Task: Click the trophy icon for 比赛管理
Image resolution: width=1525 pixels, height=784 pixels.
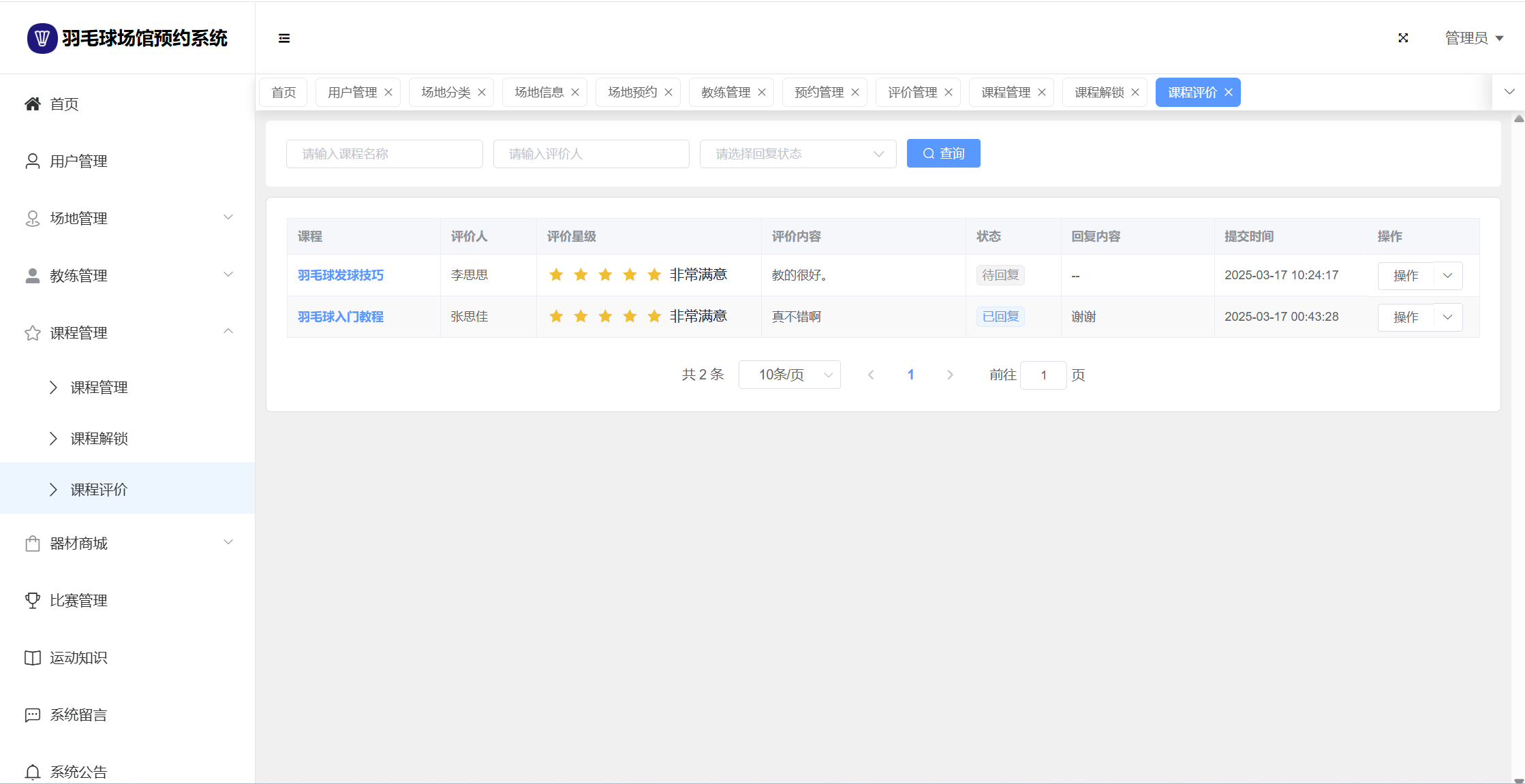Action: coord(32,600)
